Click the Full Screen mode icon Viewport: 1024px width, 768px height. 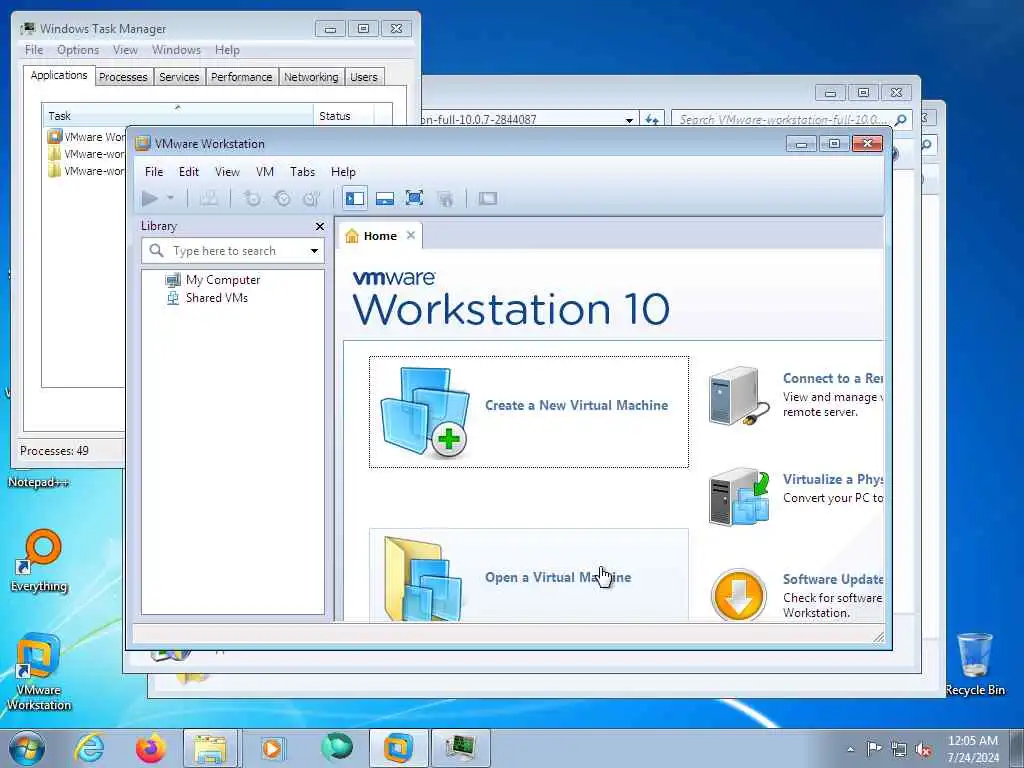[x=414, y=198]
